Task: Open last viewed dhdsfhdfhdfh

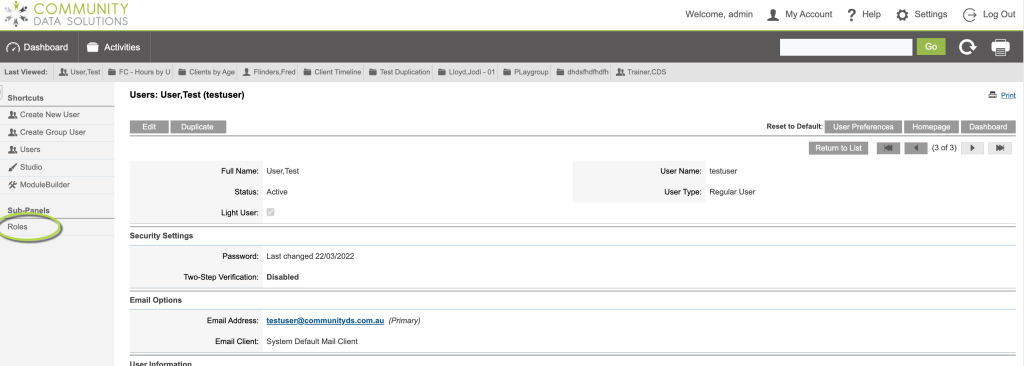Action: pyautogui.click(x=583, y=72)
